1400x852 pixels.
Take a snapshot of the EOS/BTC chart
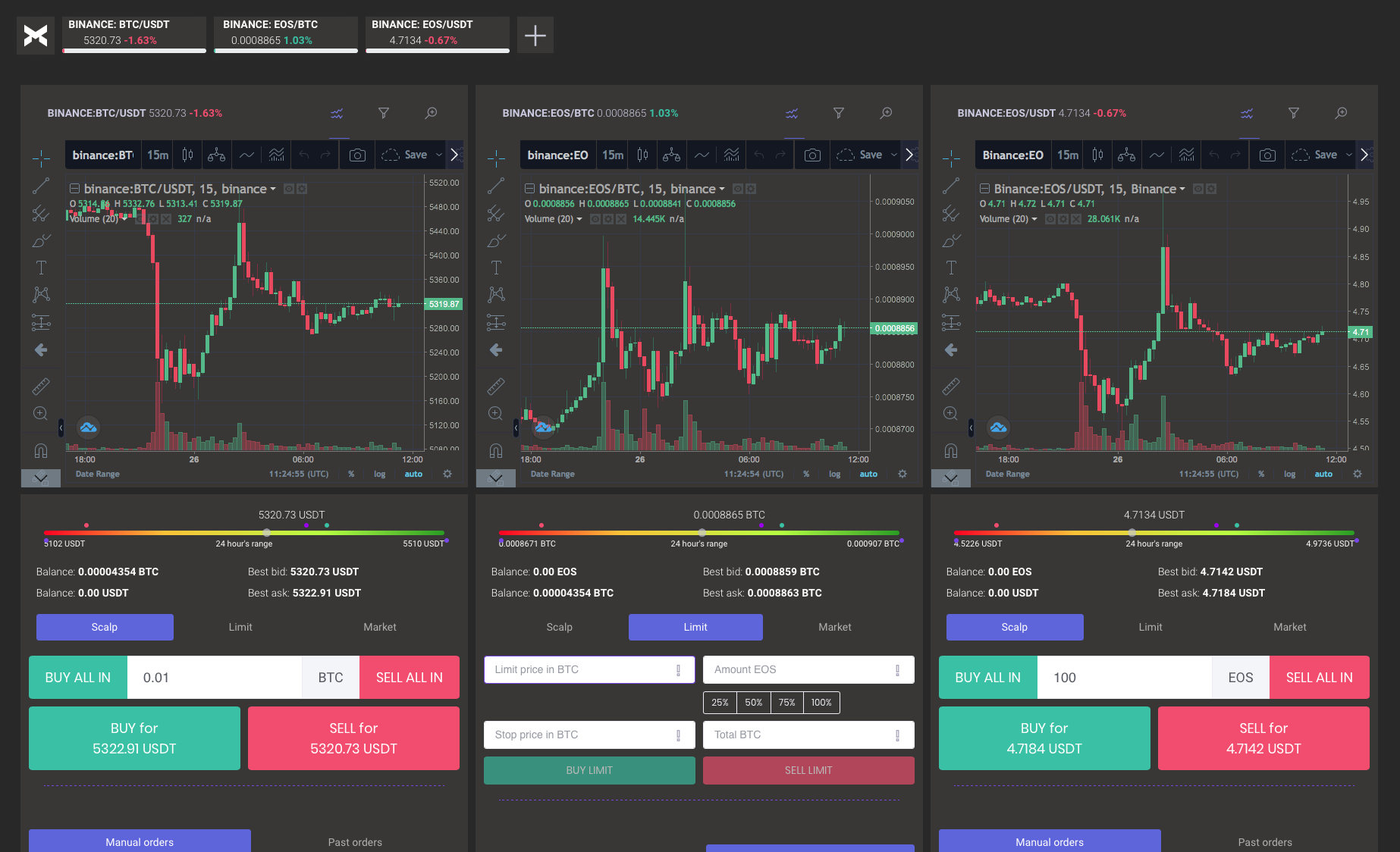click(812, 155)
